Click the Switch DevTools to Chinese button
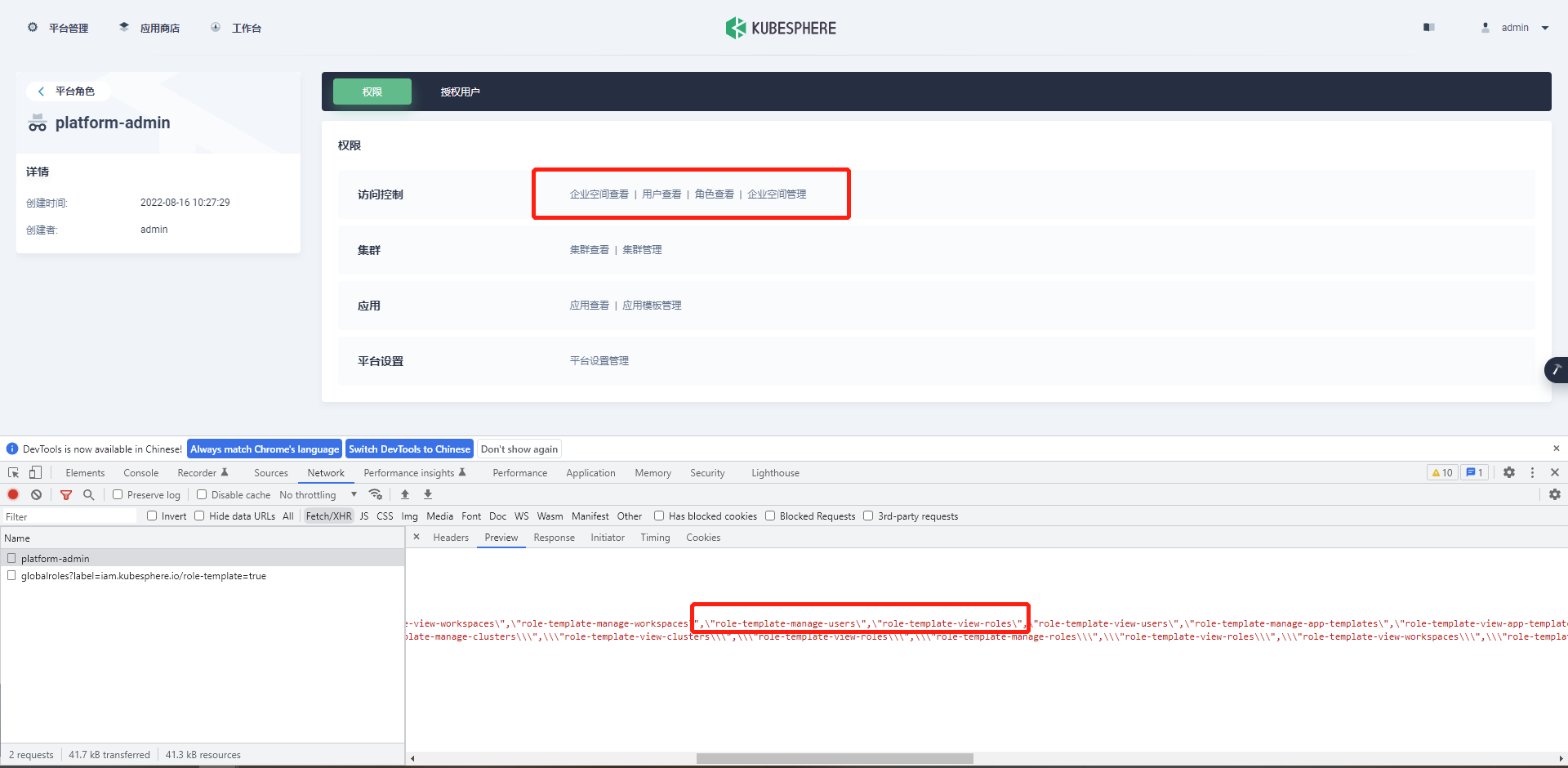 [409, 449]
